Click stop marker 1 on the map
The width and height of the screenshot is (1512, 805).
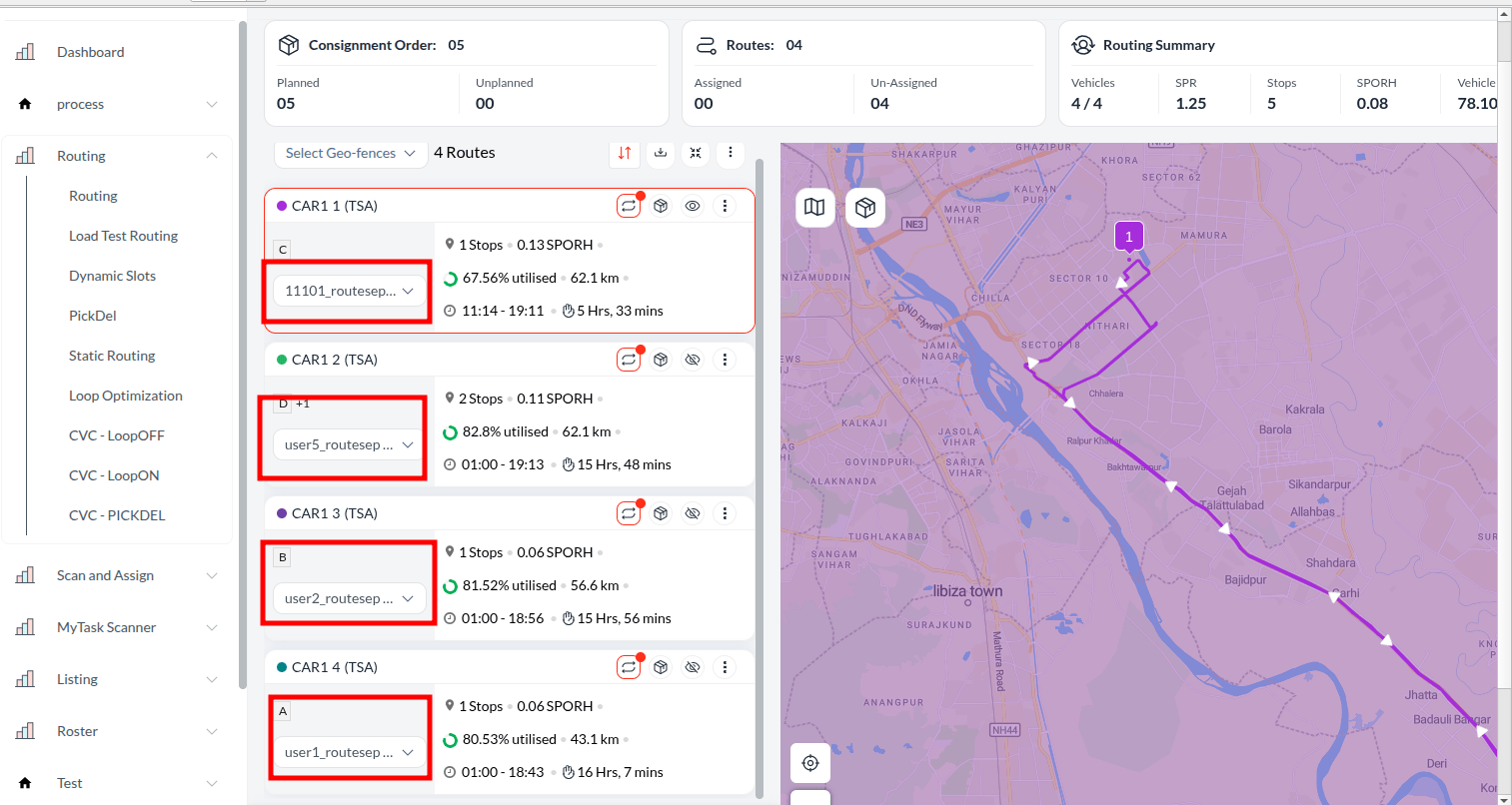click(1128, 236)
